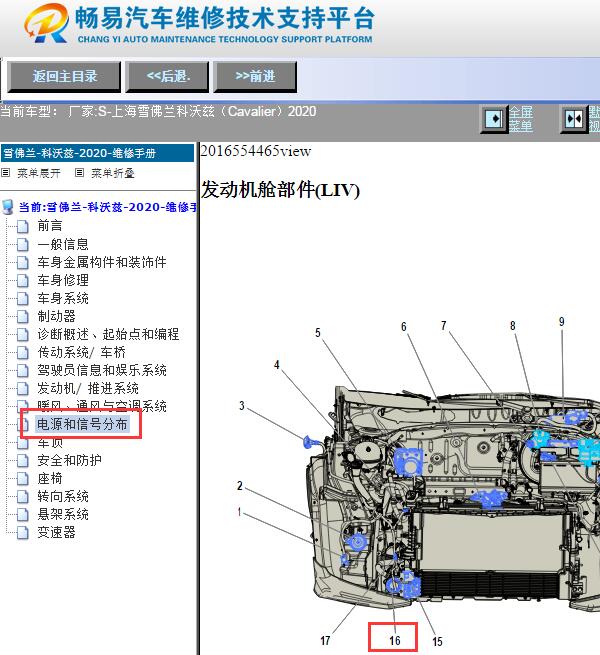Go back with the <<后退 button
Viewport: 600px width, 655px height.
(167, 77)
